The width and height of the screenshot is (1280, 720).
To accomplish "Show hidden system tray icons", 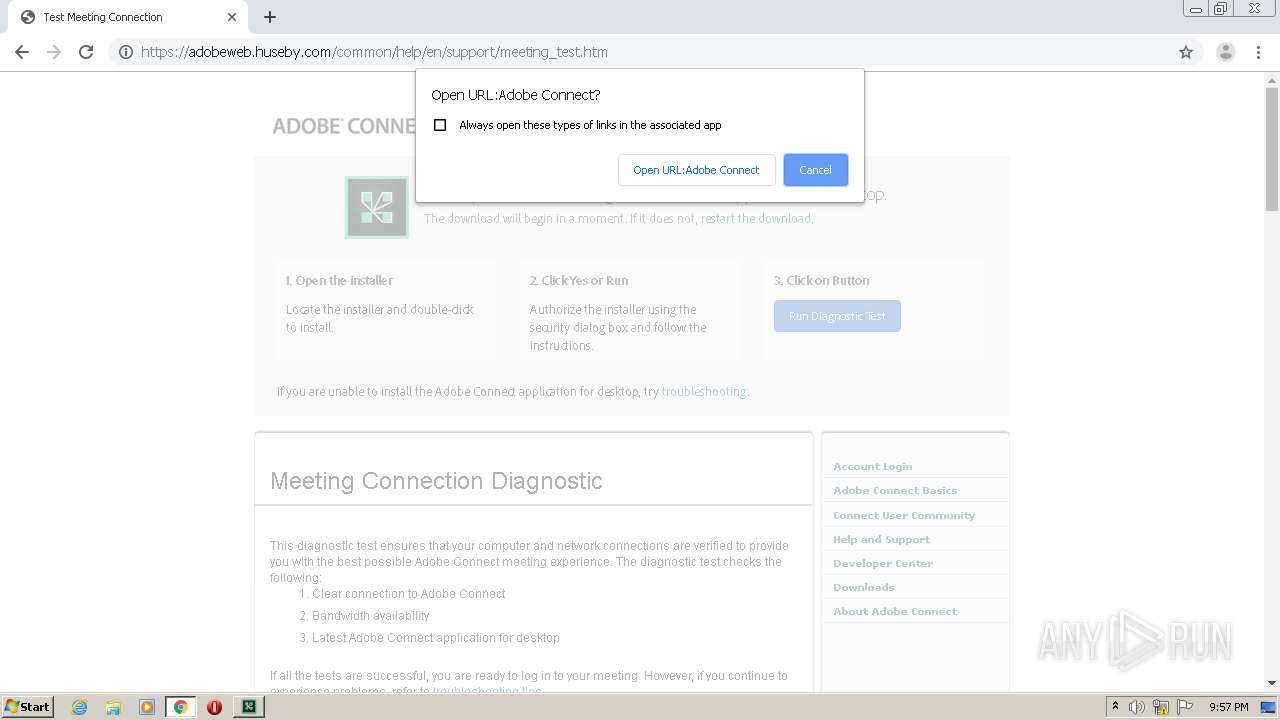I will (1115, 707).
